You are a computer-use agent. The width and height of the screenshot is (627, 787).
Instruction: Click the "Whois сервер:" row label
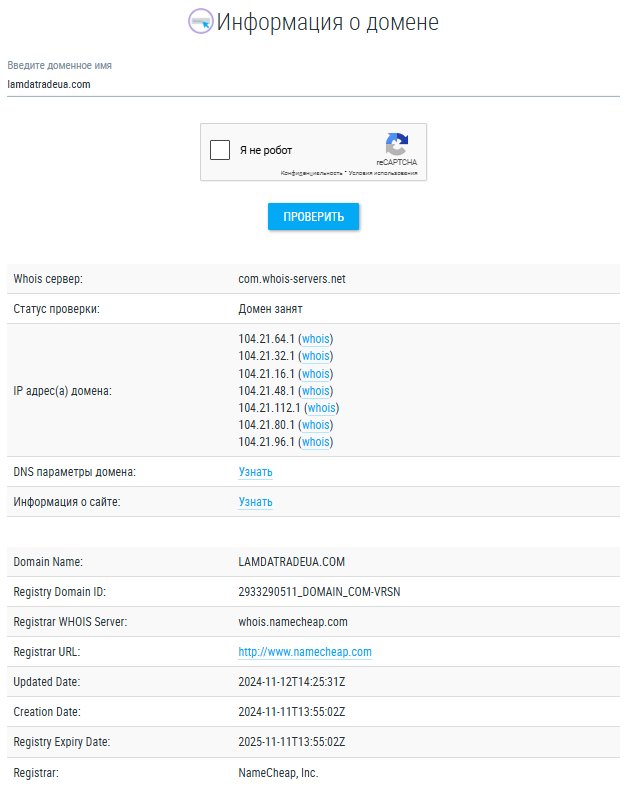point(48,279)
